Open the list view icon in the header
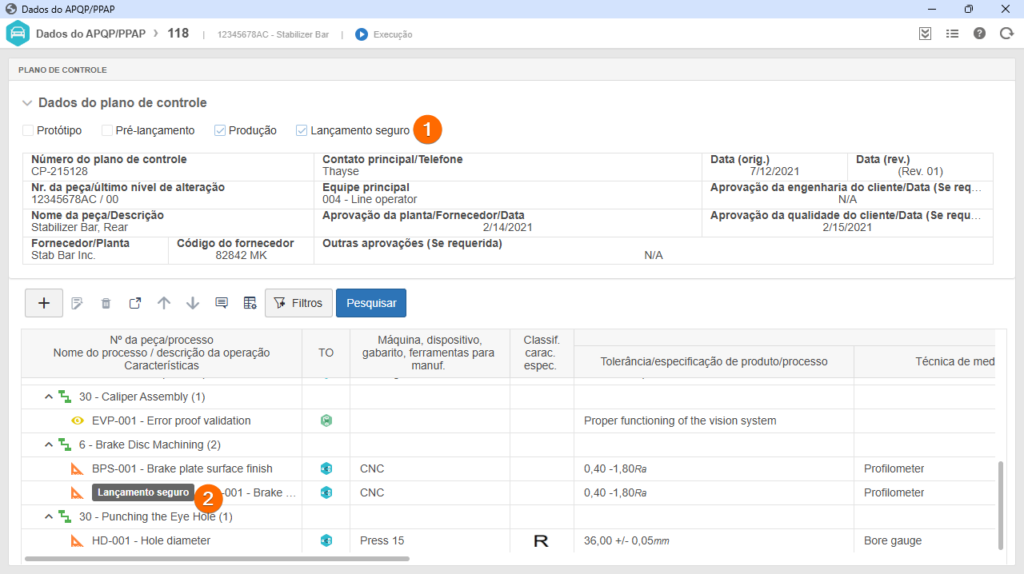This screenshot has width=1024, height=574. click(952, 33)
